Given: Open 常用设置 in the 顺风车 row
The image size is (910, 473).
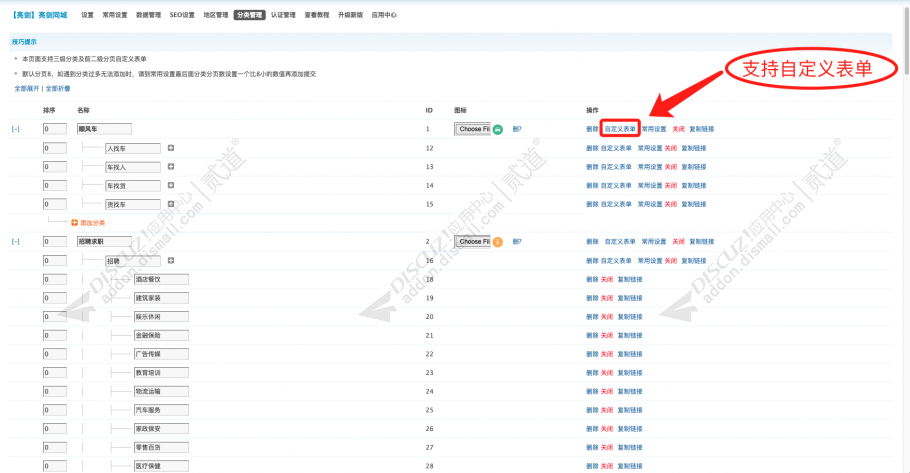Looking at the screenshot, I should 654,129.
